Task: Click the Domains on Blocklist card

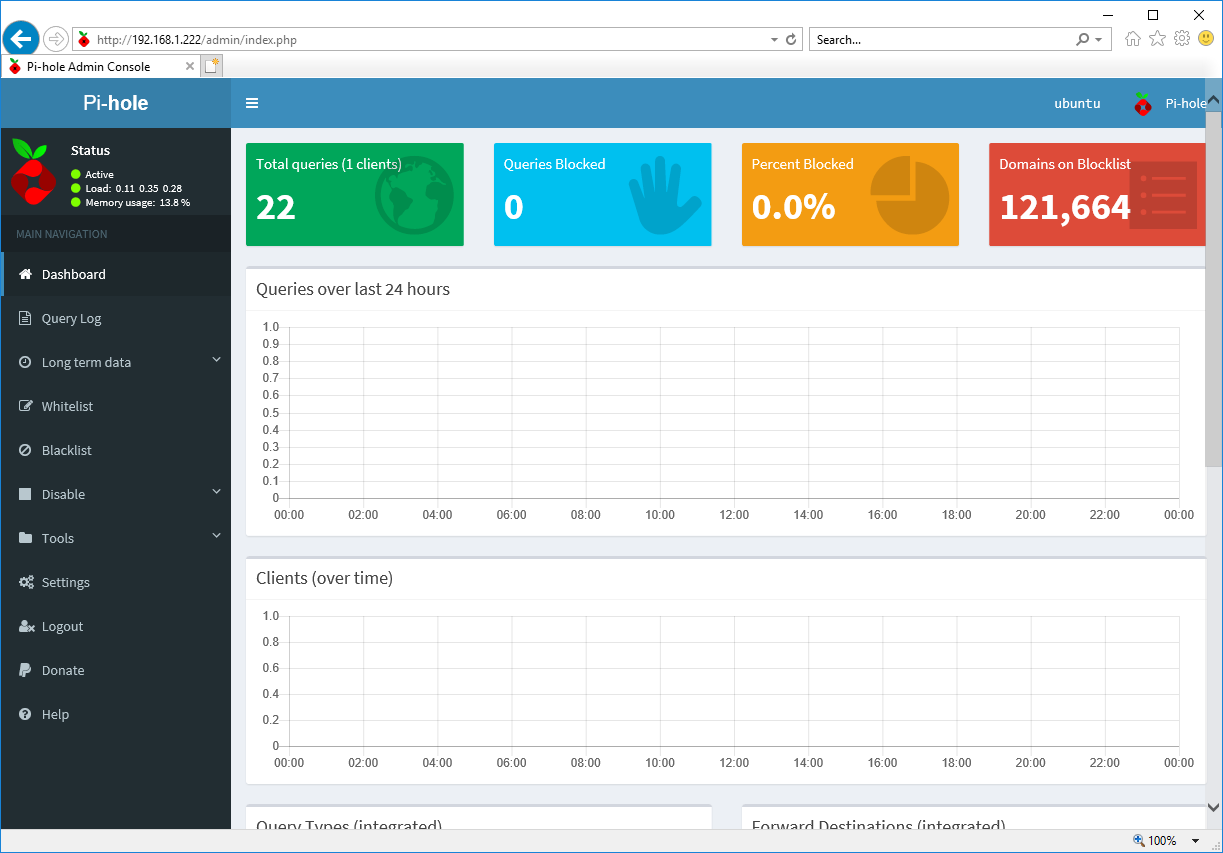Action: coord(1097,194)
